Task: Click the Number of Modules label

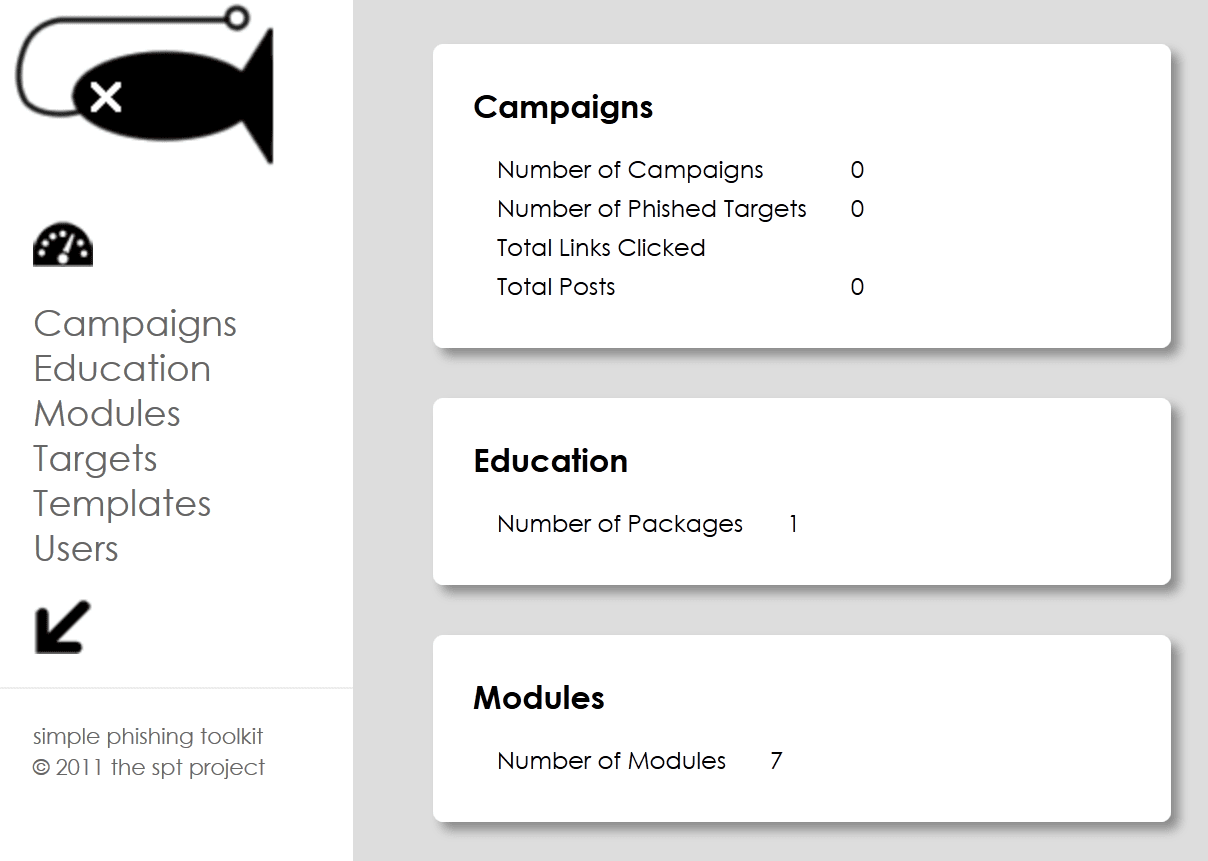Action: pos(611,761)
